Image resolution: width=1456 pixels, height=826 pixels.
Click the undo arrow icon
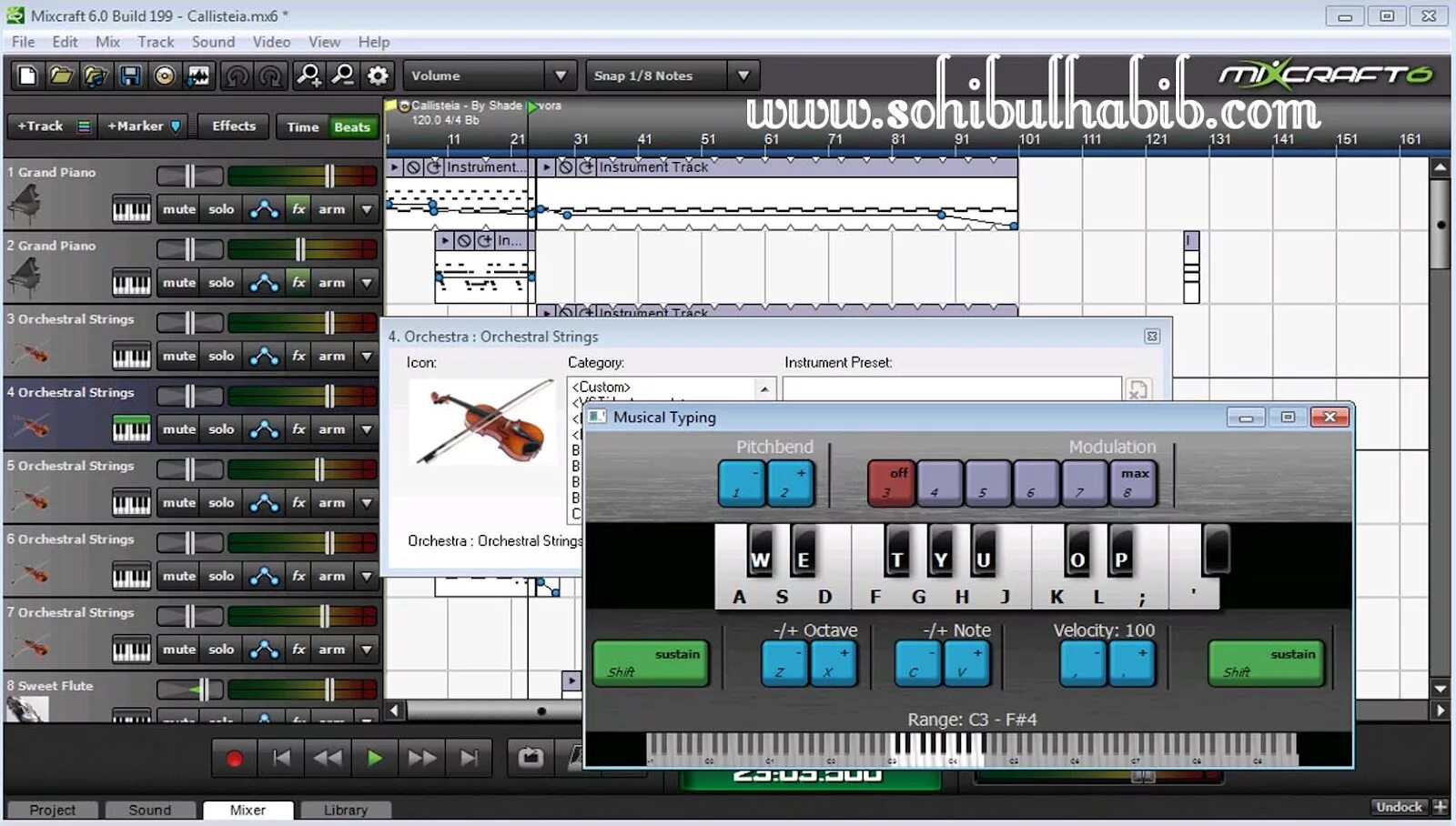click(238, 76)
